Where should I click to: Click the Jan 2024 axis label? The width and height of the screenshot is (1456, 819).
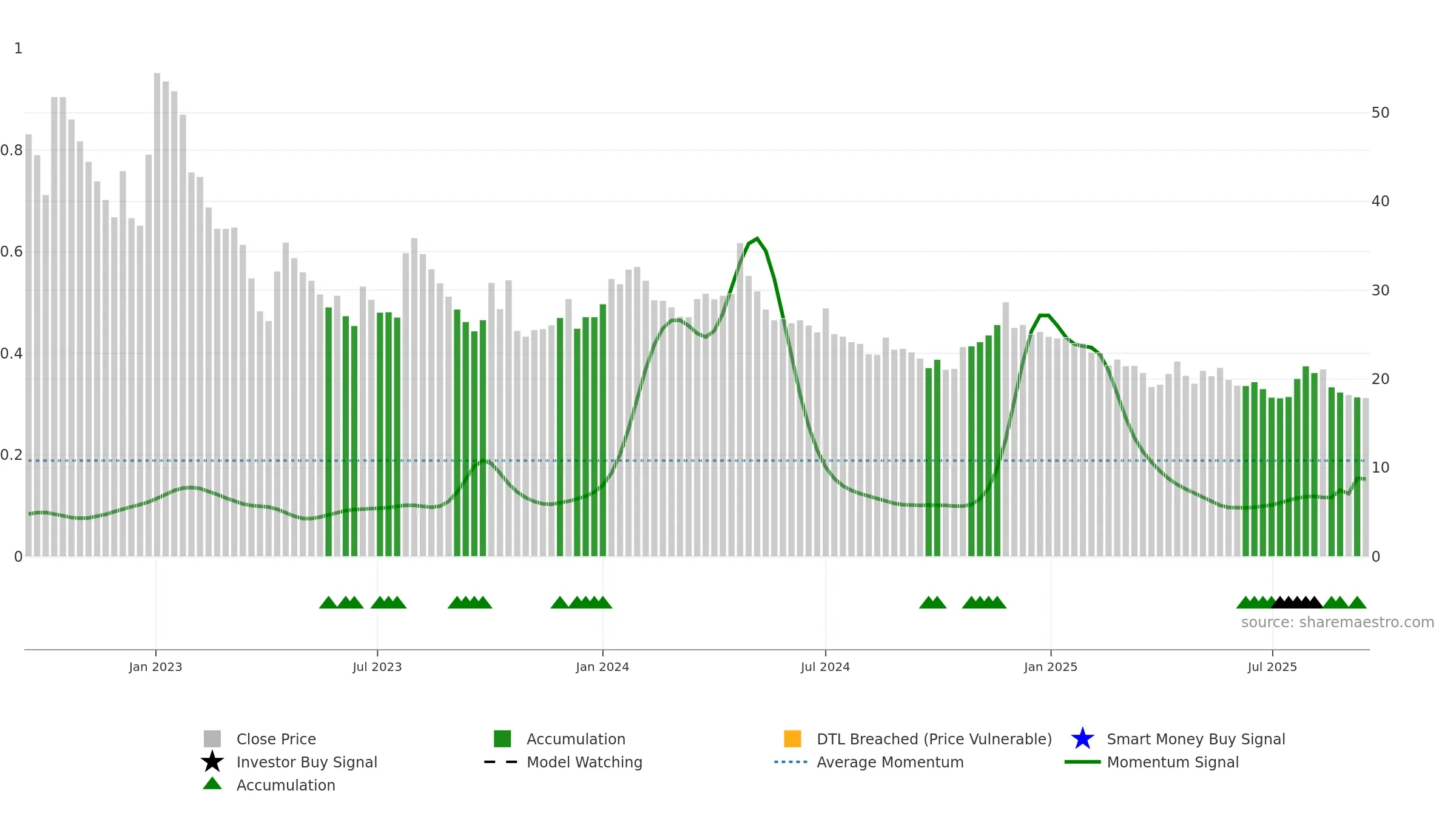click(602, 667)
